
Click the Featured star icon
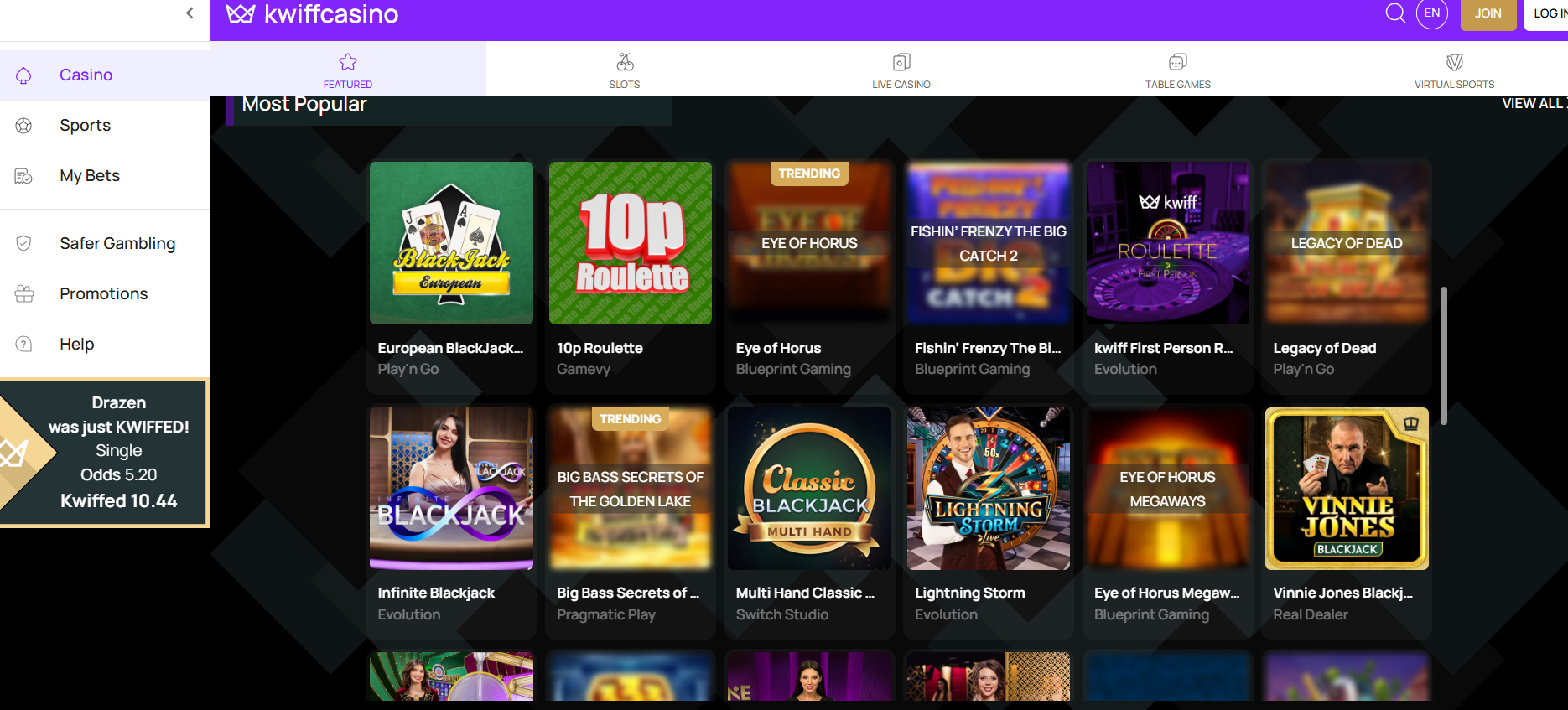pos(348,62)
